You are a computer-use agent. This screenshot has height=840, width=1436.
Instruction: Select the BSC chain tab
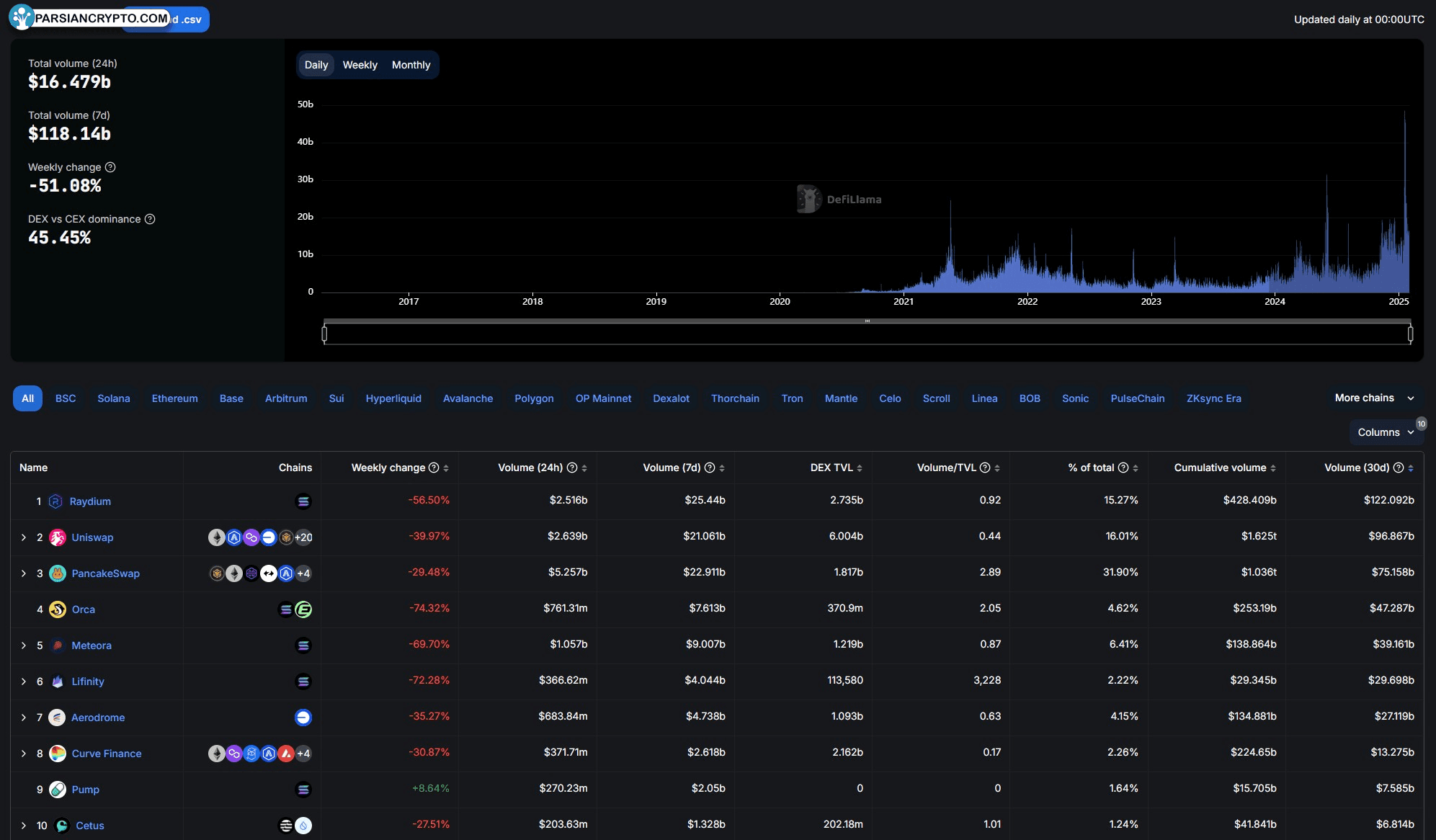[x=66, y=398]
